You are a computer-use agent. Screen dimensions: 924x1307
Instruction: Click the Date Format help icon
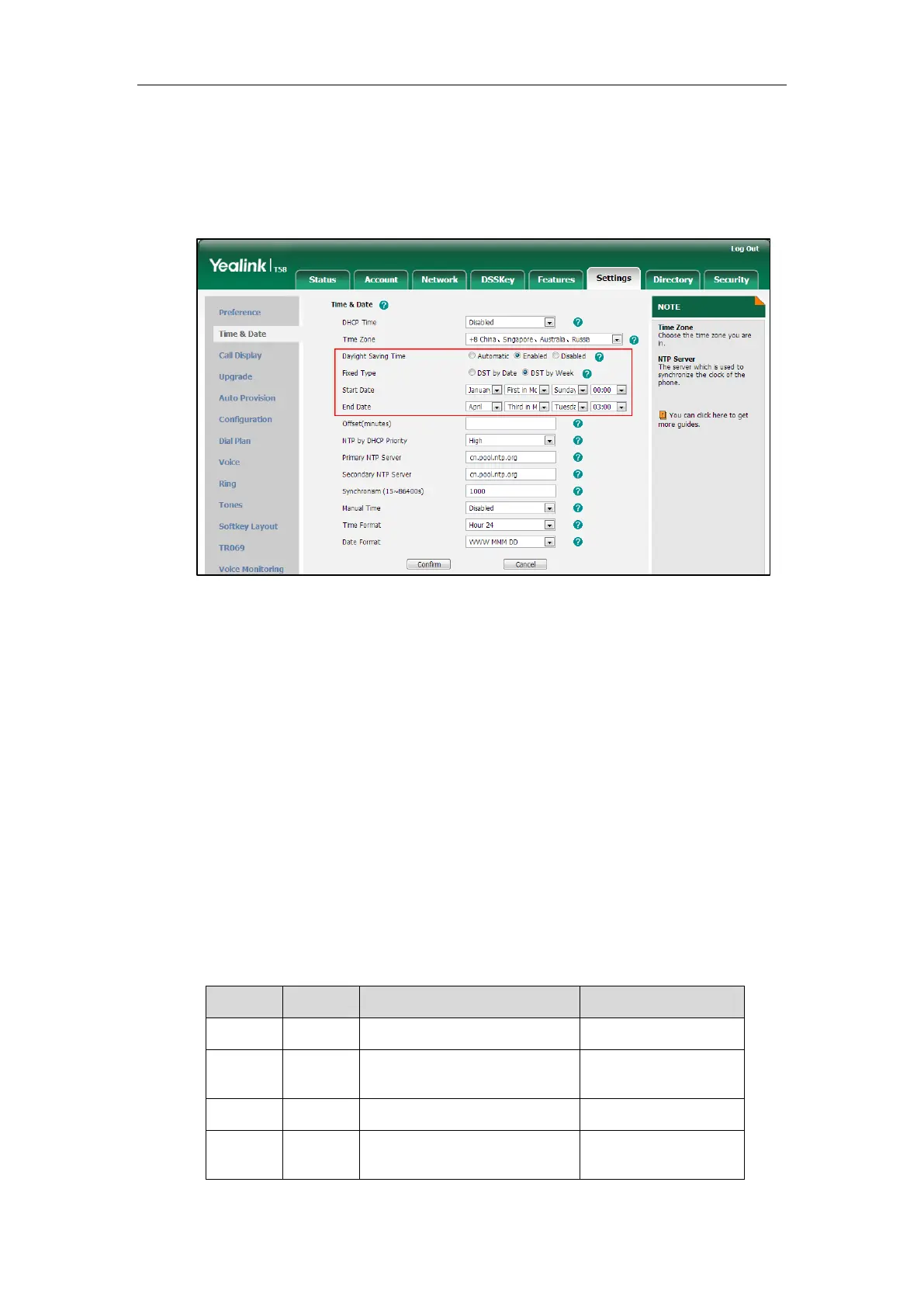tap(577, 542)
